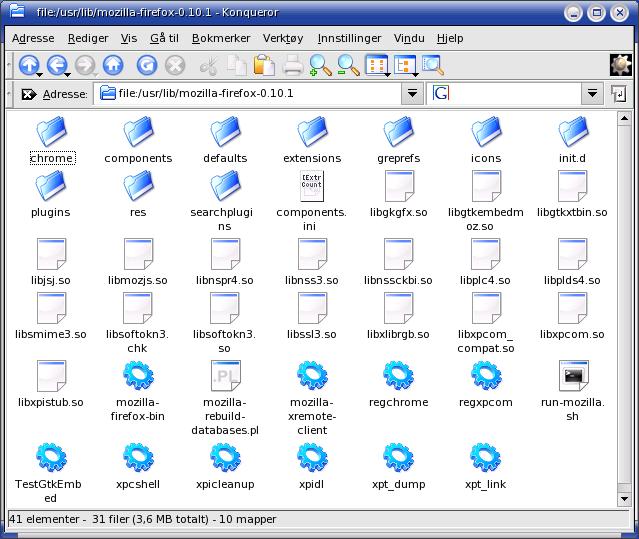
Task: Select the mozilla-xremote-client executable
Action: pos(312,398)
